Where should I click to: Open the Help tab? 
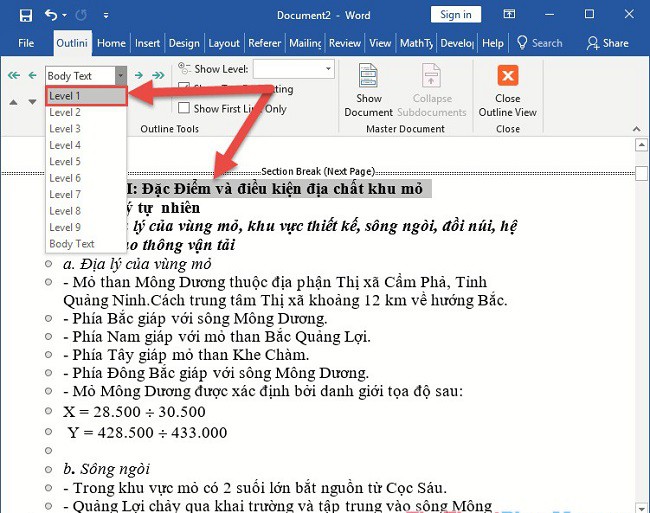pos(492,43)
